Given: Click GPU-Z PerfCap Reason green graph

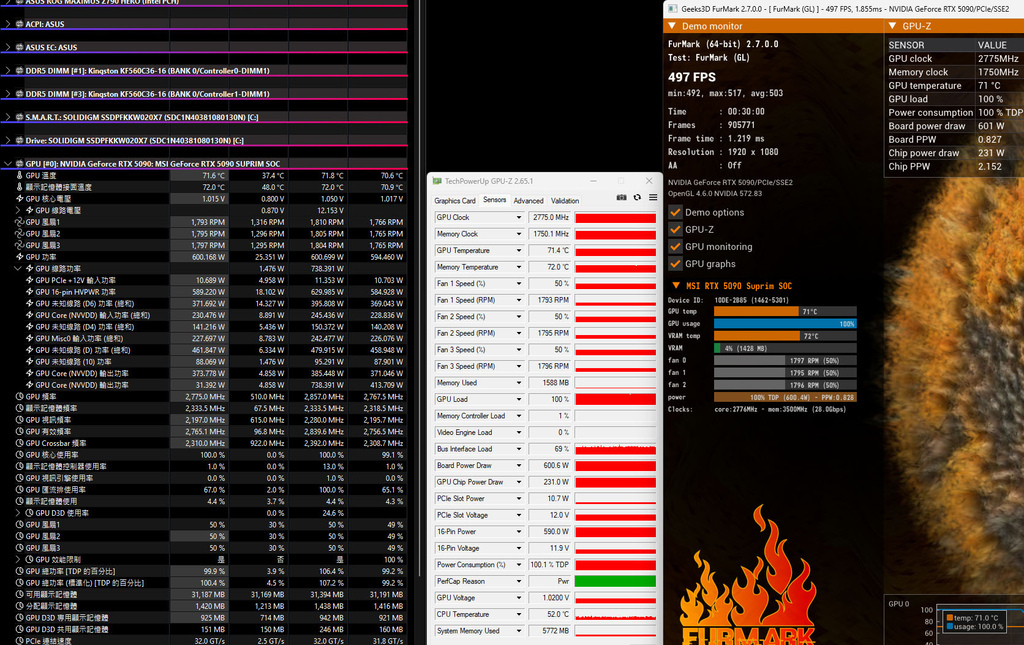Looking at the screenshot, I should [615, 581].
